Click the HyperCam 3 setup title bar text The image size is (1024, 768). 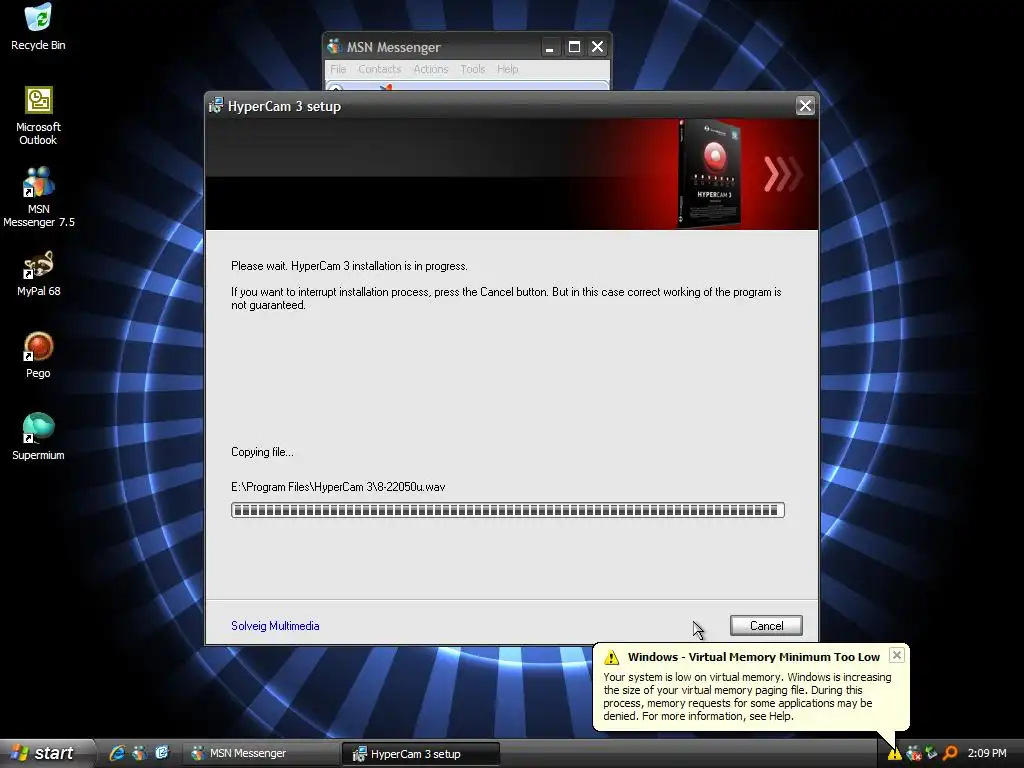point(284,106)
